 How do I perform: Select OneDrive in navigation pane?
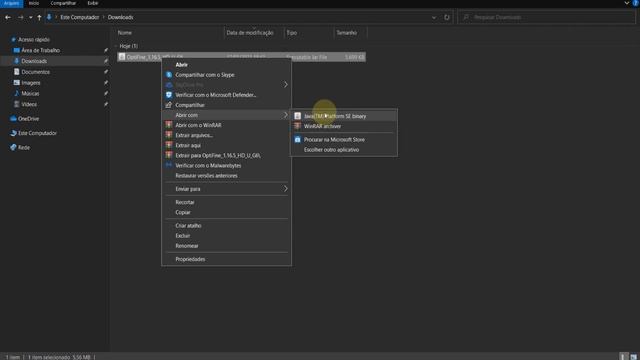pyautogui.click(x=28, y=119)
